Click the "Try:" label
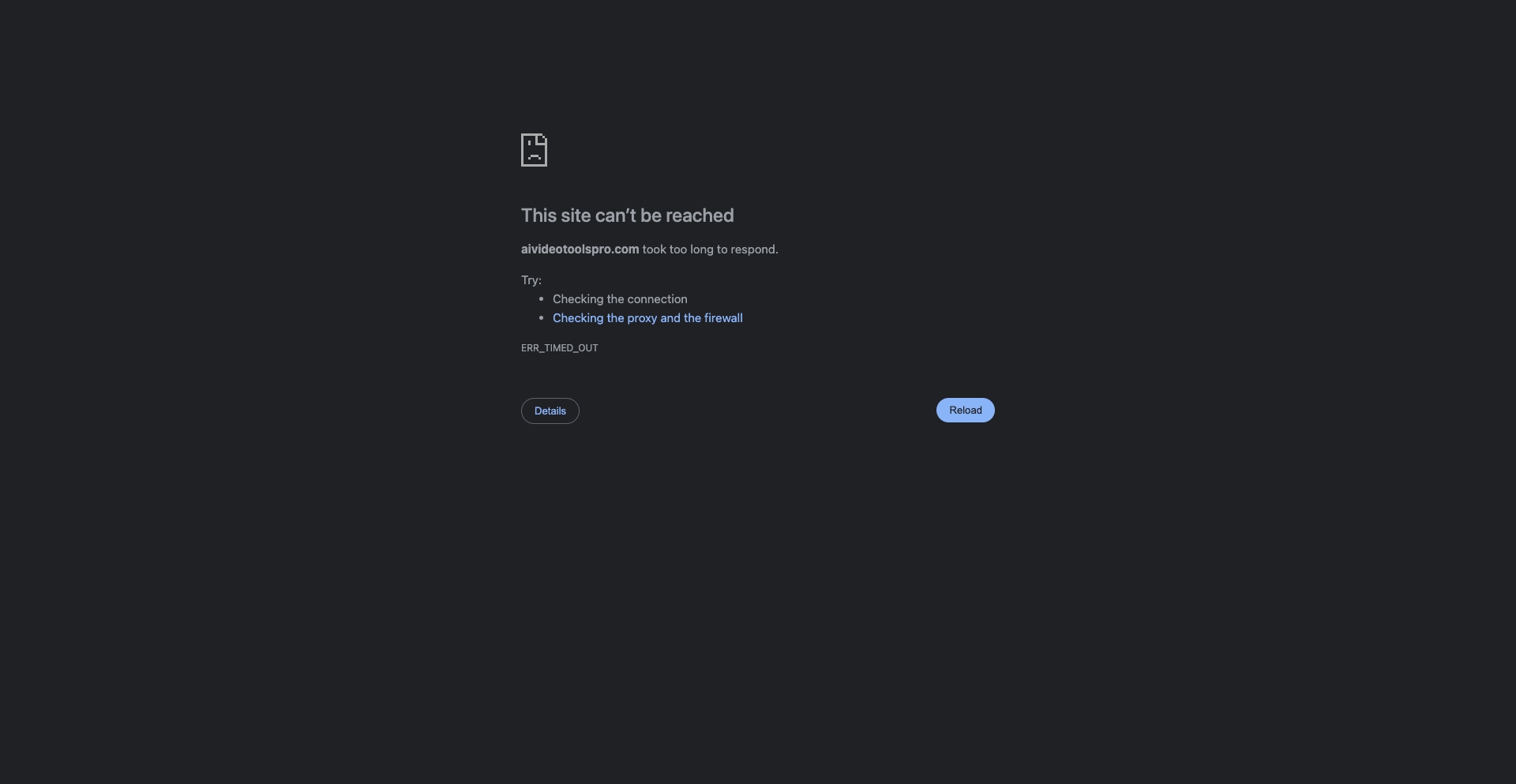Screen dimensions: 1516x784 (531, 280)
